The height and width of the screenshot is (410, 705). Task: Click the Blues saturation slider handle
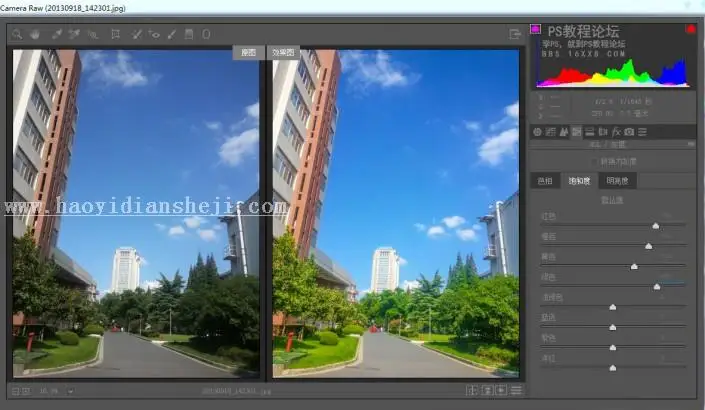pyautogui.click(x=612, y=327)
